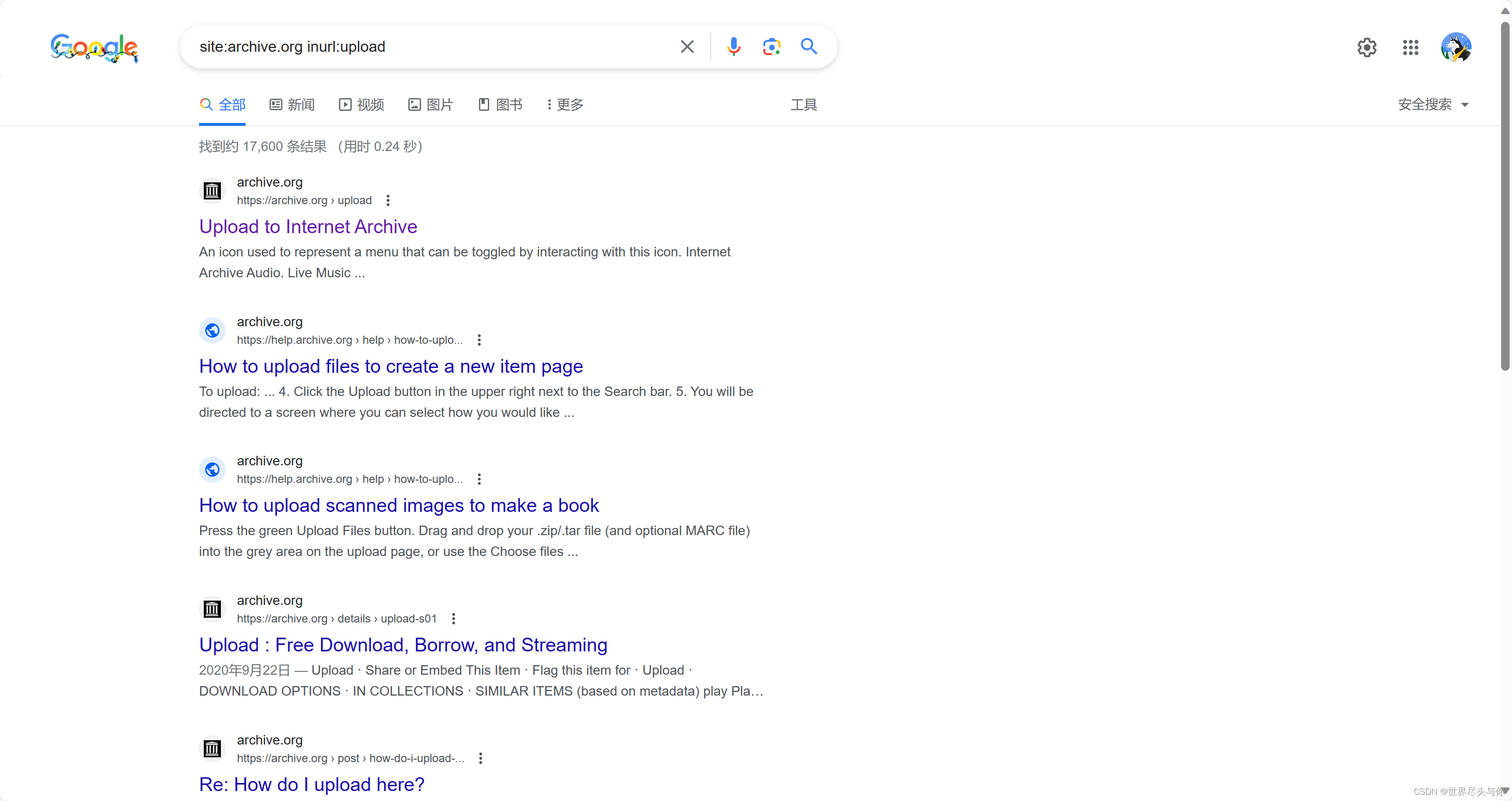
Task: Switch to the 视频 tab
Action: tap(361, 104)
